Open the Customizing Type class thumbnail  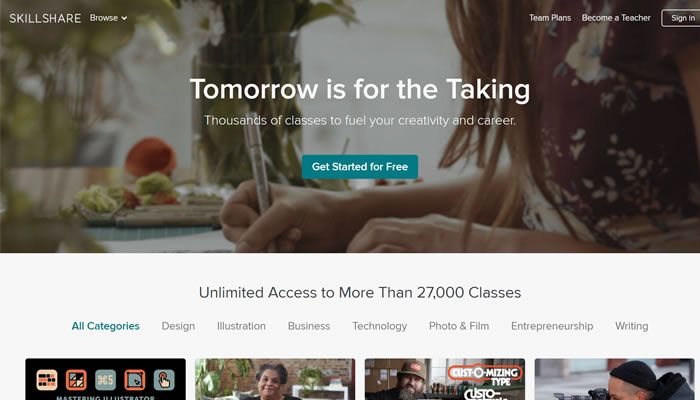tap(445, 379)
